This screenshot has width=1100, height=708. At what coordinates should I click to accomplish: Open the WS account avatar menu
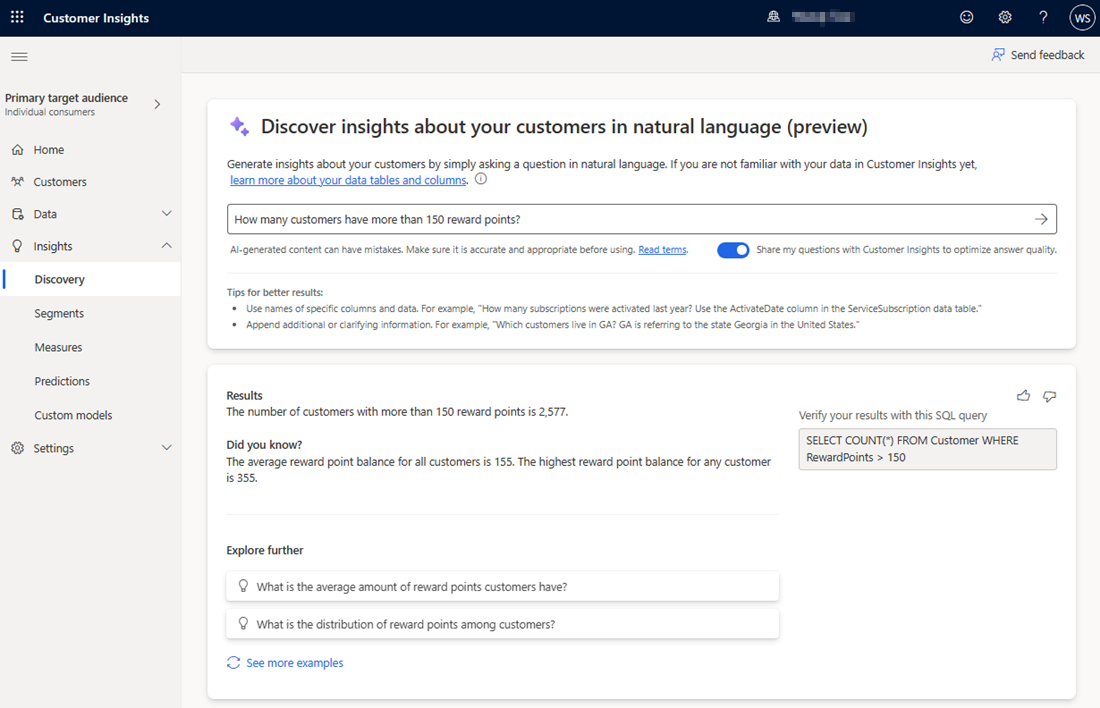pos(1081,17)
